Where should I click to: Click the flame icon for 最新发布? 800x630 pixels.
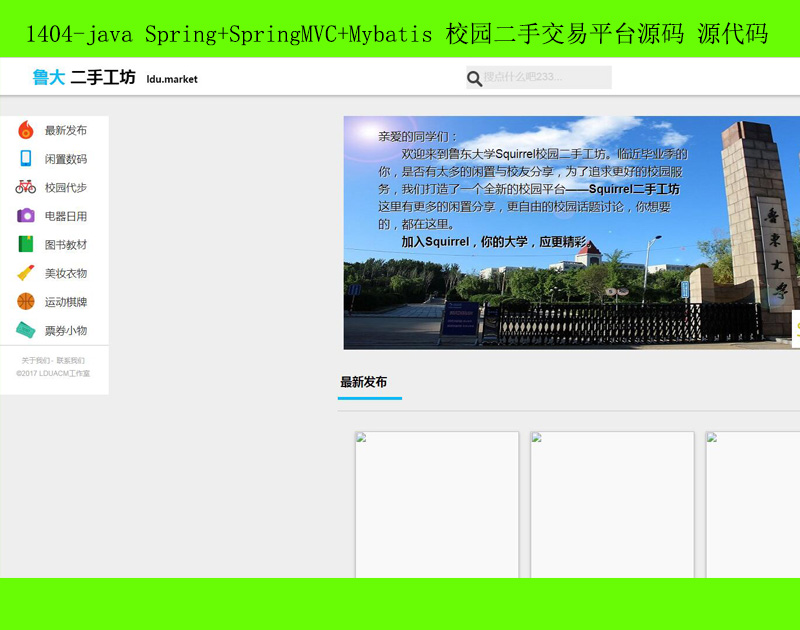[x=26, y=130]
